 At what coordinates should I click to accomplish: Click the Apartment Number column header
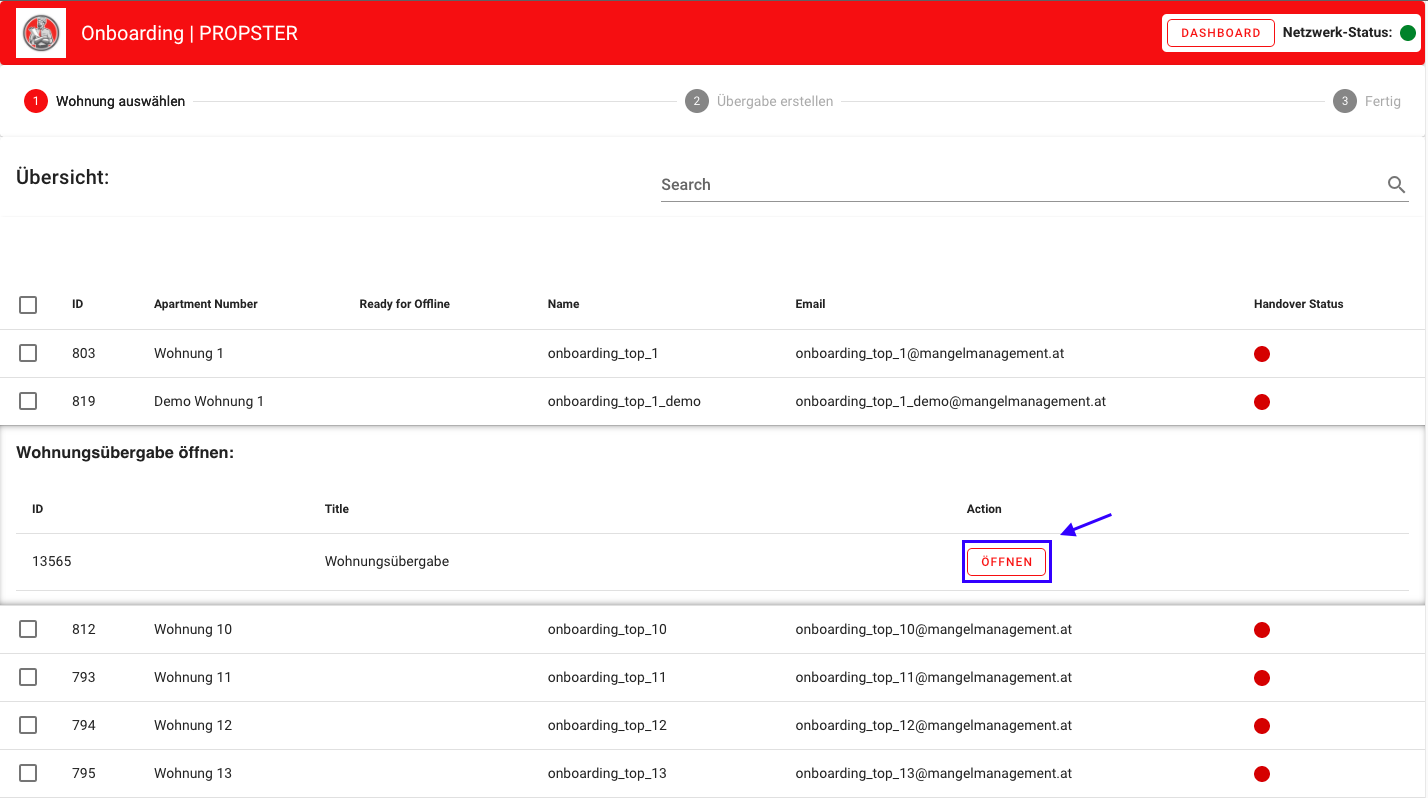(x=206, y=304)
